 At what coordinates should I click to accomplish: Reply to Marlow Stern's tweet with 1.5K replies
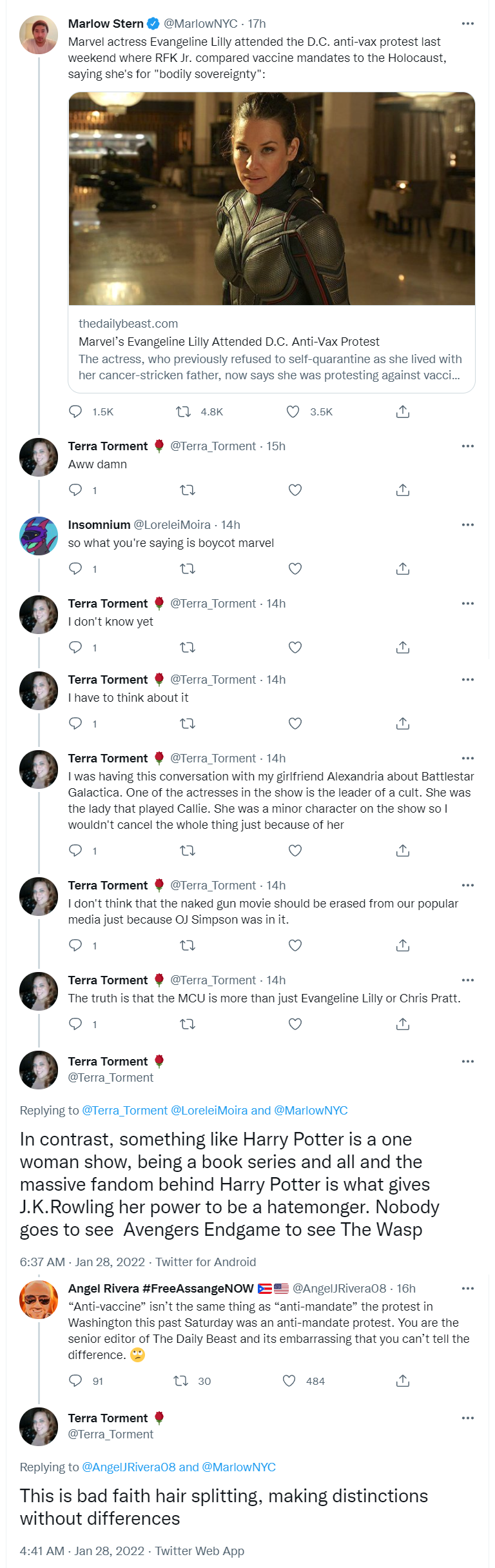[75, 412]
